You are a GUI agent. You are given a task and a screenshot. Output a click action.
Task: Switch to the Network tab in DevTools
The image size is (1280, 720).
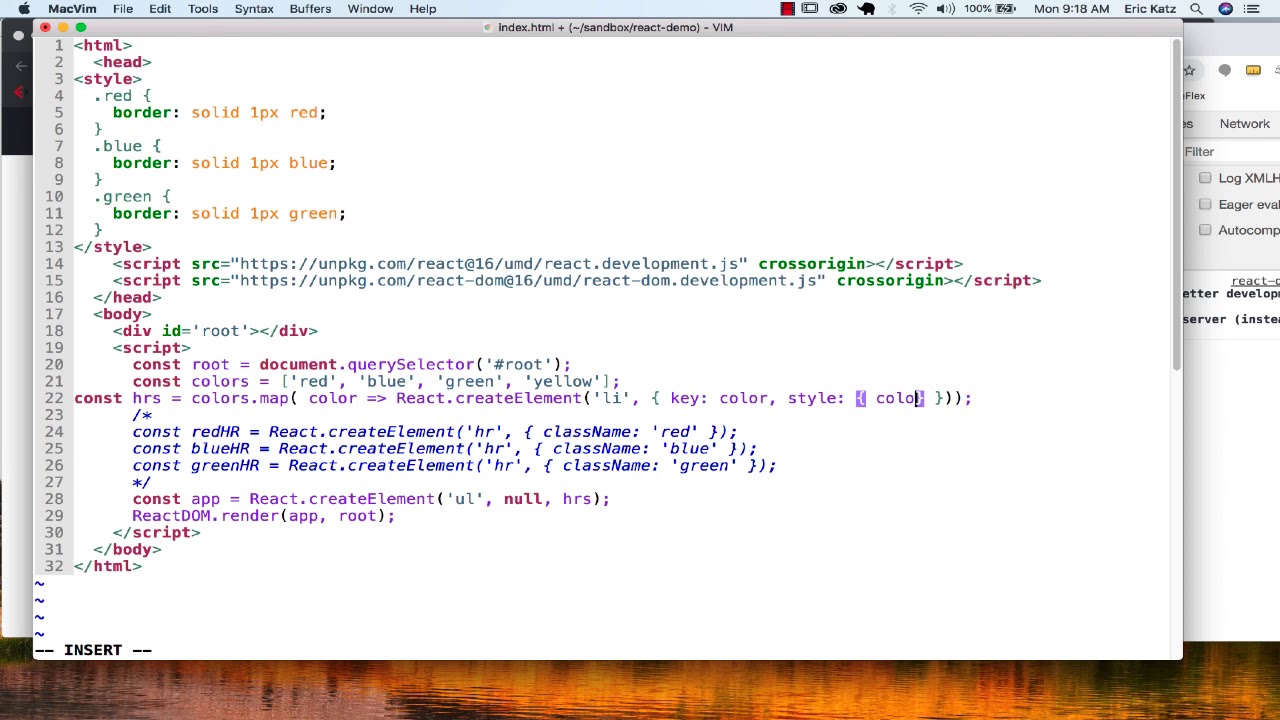point(1244,124)
